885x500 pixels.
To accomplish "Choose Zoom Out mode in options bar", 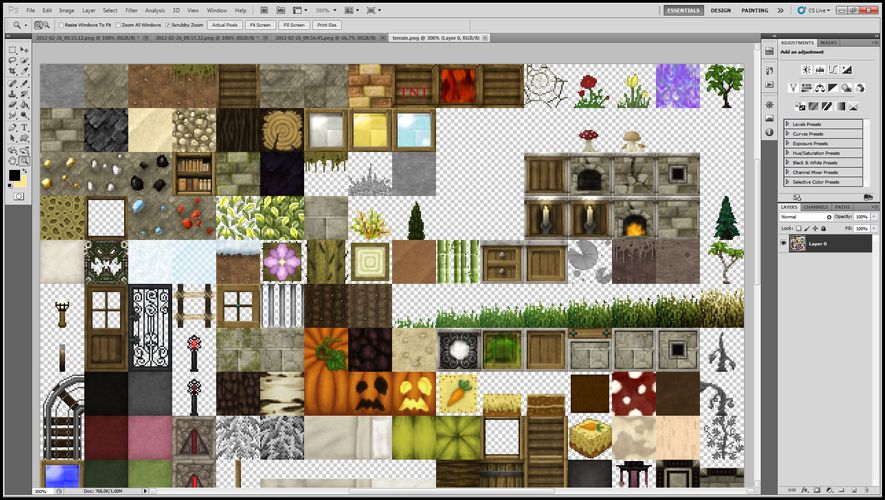I will coord(46,25).
